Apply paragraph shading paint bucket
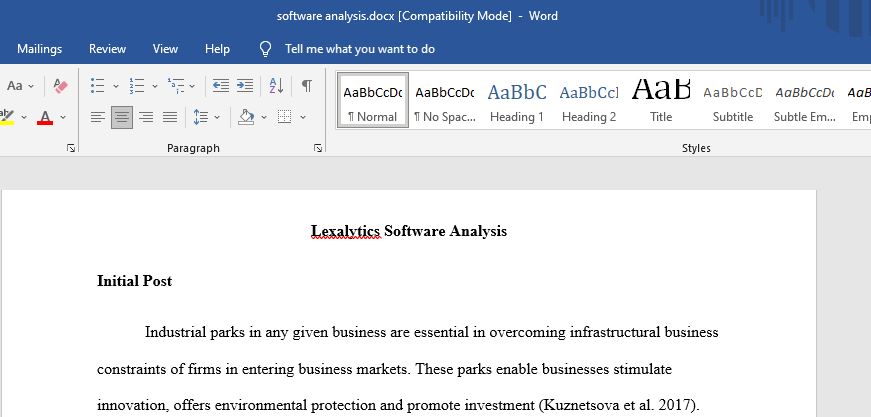This screenshot has width=871, height=417. click(x=246, y=117)
